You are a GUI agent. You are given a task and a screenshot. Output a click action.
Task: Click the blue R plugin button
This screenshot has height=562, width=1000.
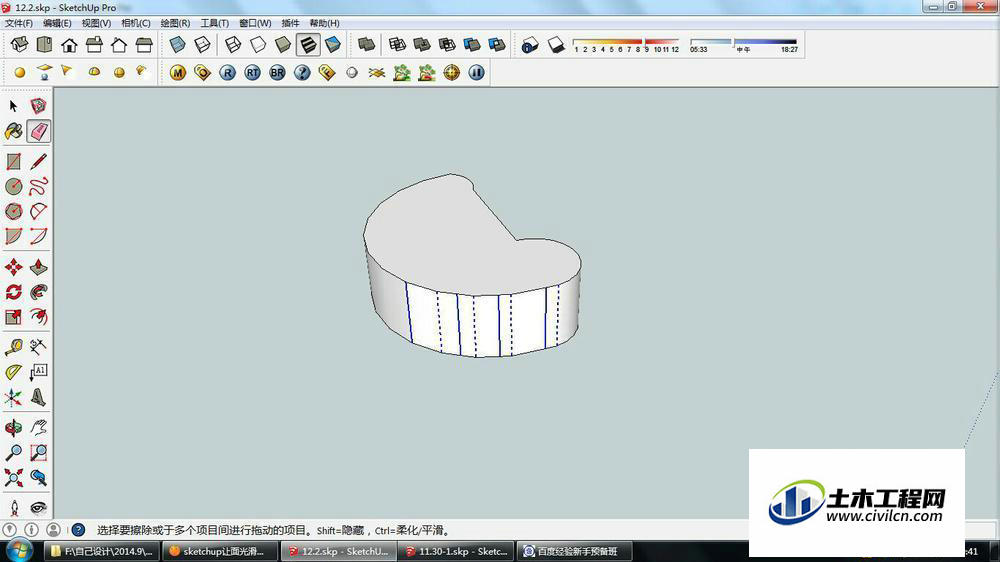tap(228, 73)
